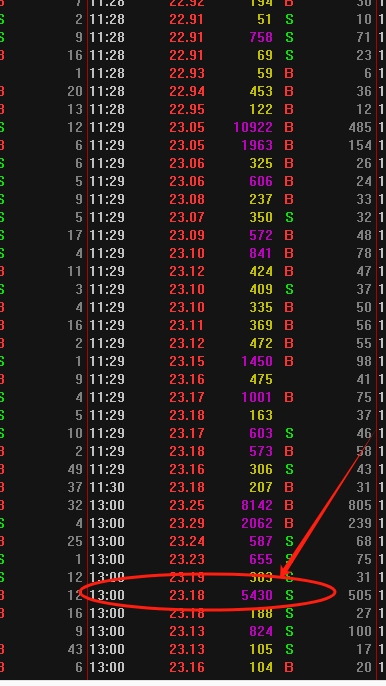Viewport: 386px width, 686px height.
Task: Click the price 23.29
Action: click(187, 523)
